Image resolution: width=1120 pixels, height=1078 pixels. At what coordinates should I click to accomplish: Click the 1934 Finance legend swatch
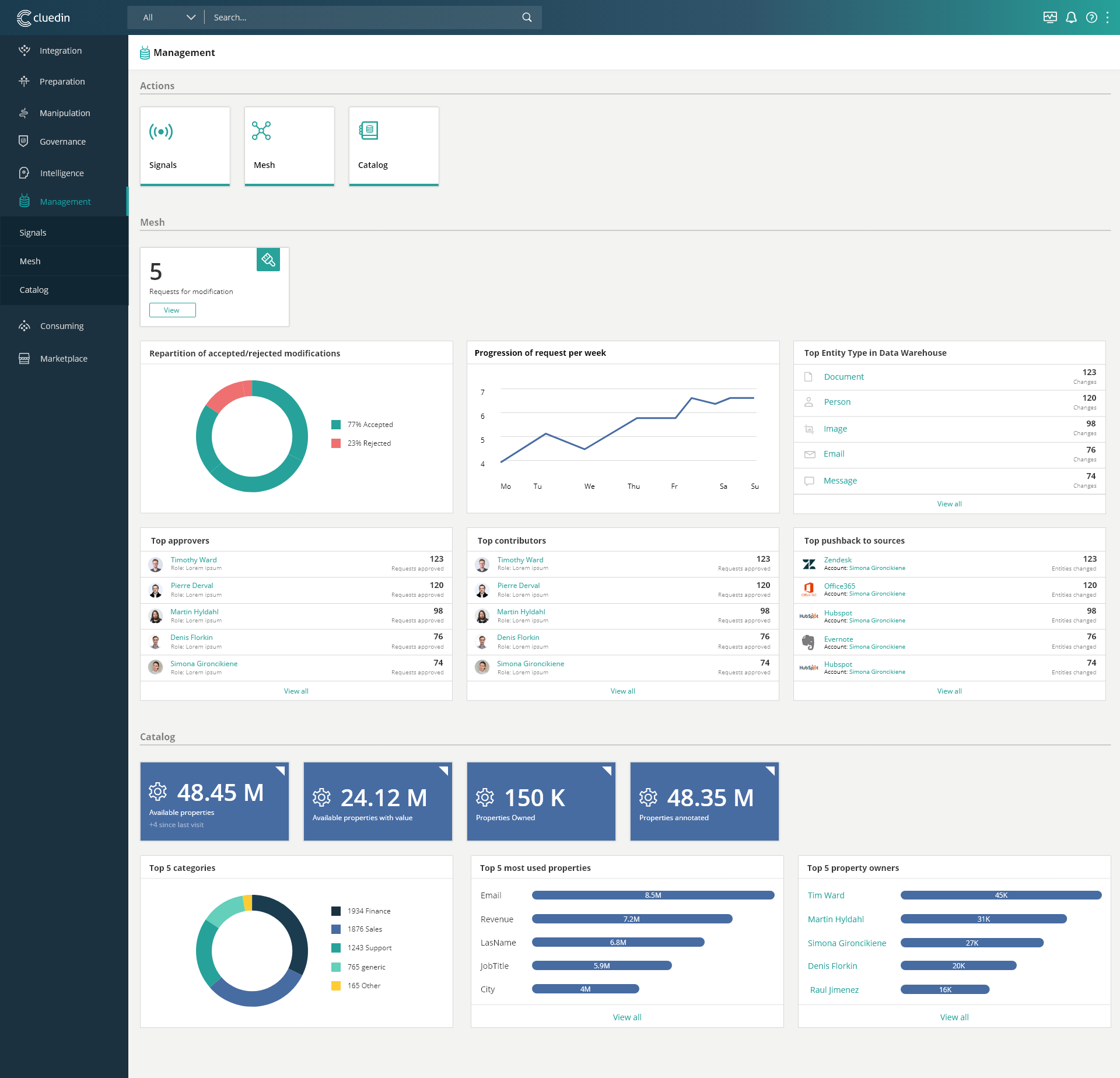(336, 911)
